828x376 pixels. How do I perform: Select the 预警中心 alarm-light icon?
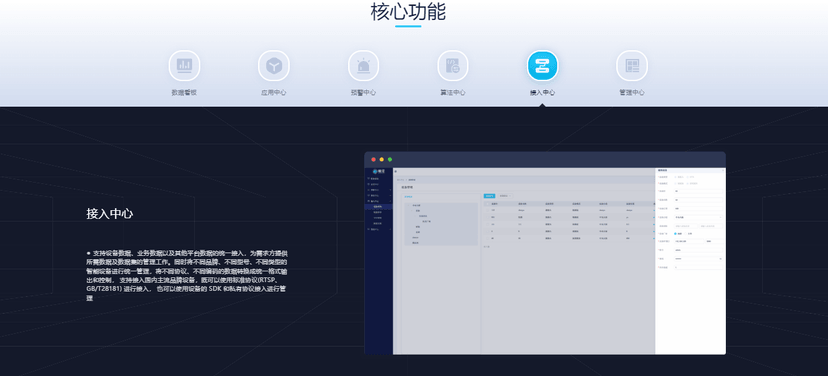(x=363, y=66)
